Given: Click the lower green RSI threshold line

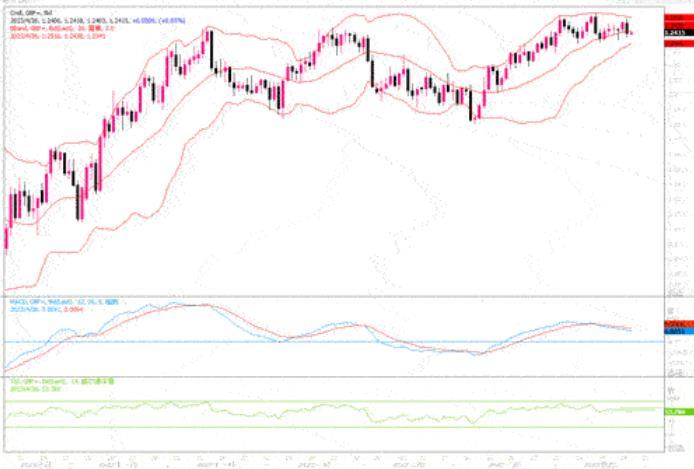Looking at the screenshot, I should click(300, 427).
